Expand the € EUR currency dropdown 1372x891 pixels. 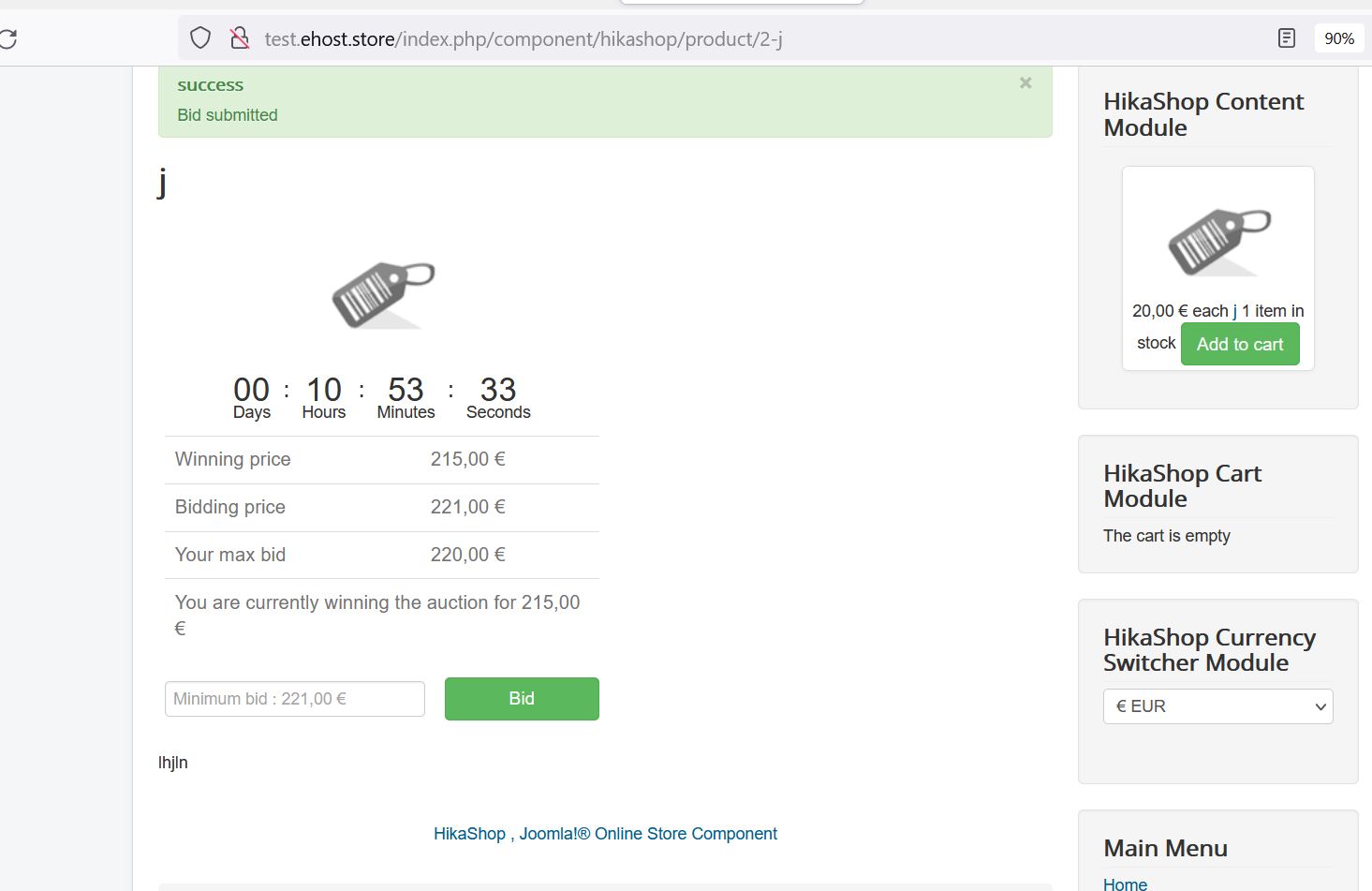(x=1217, y=706)
